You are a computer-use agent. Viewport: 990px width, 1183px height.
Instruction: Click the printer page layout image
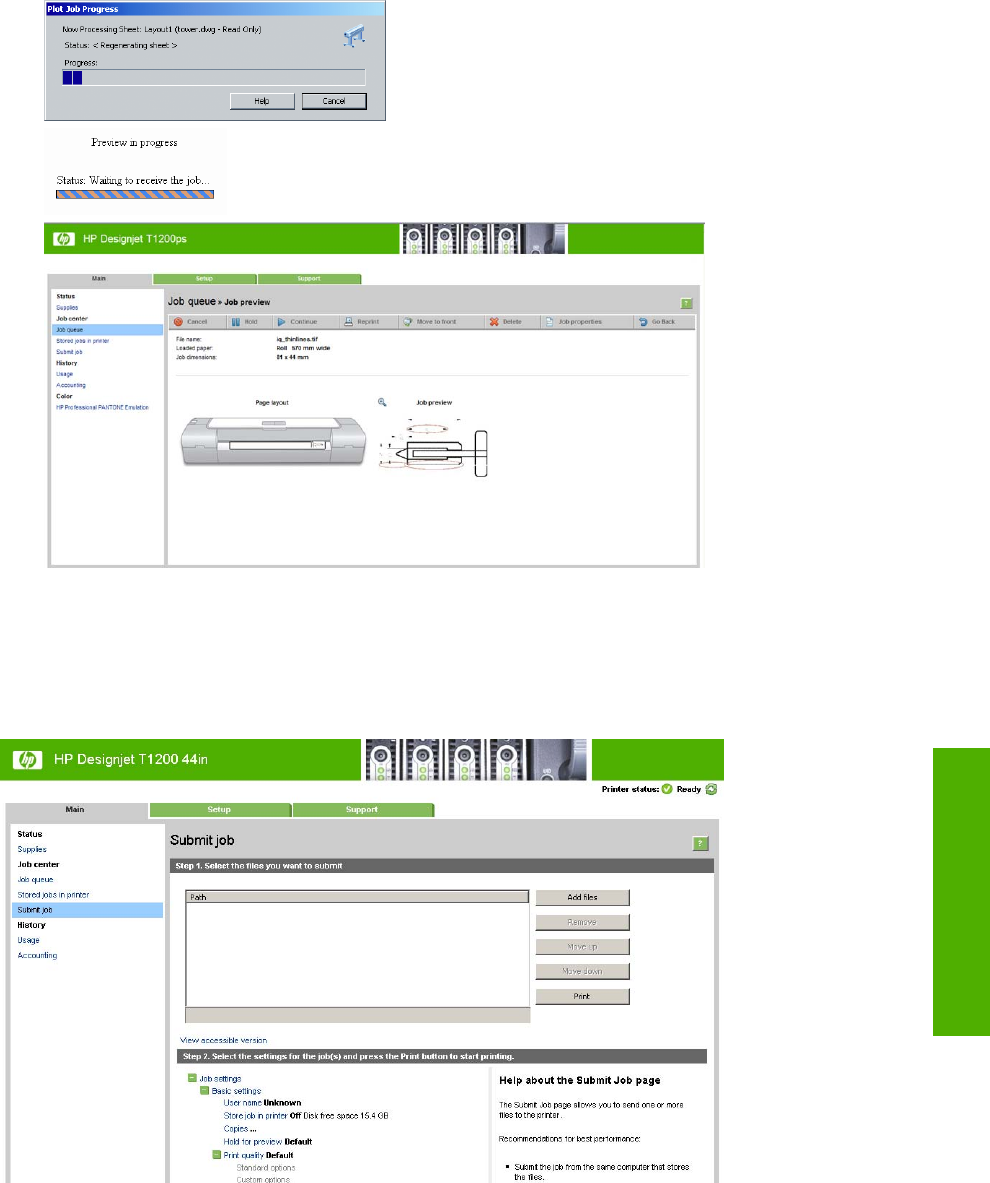click(x=274, y=441)
